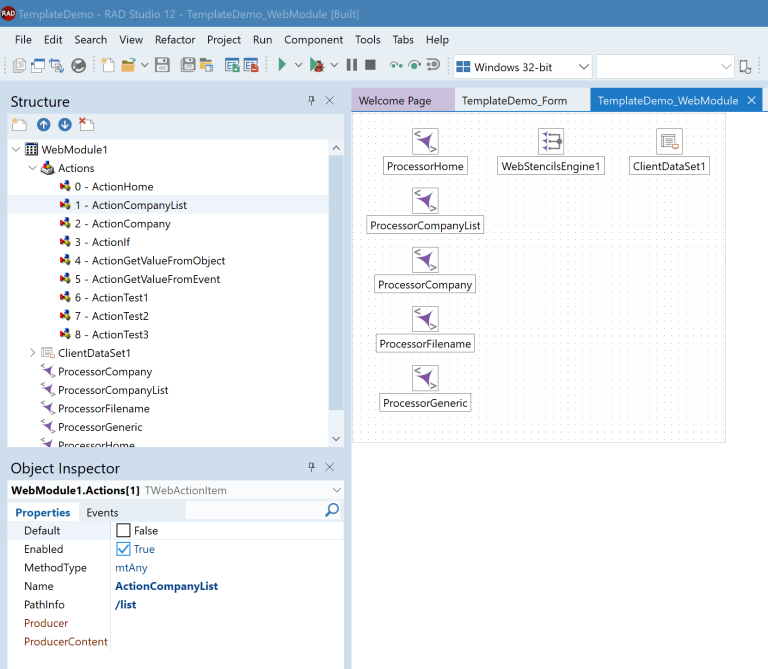This screenshot has width=768, height=669.
Task: Click the Run Until Return icon
Action: 433,65
